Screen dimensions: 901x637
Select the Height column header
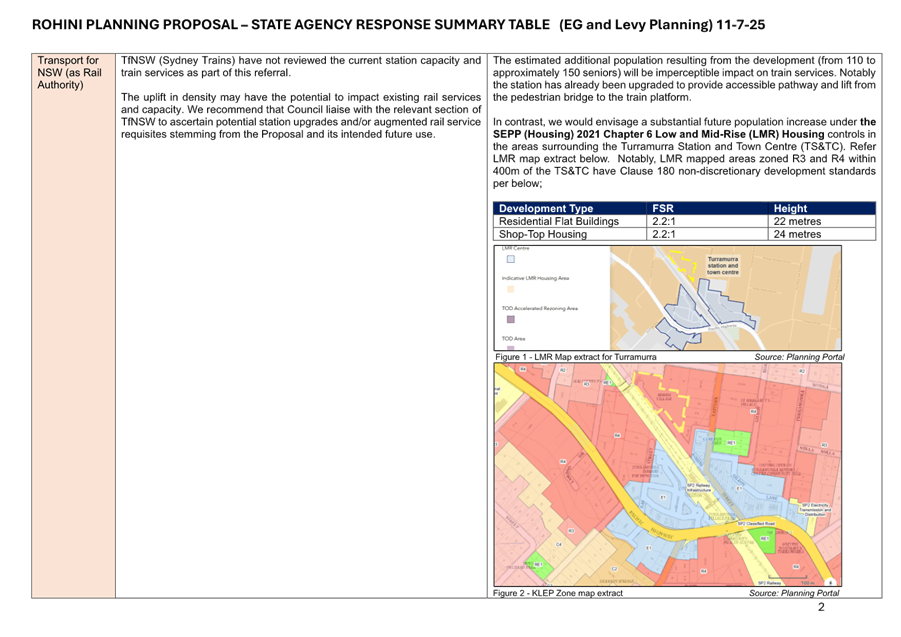[x=790, y=209]
